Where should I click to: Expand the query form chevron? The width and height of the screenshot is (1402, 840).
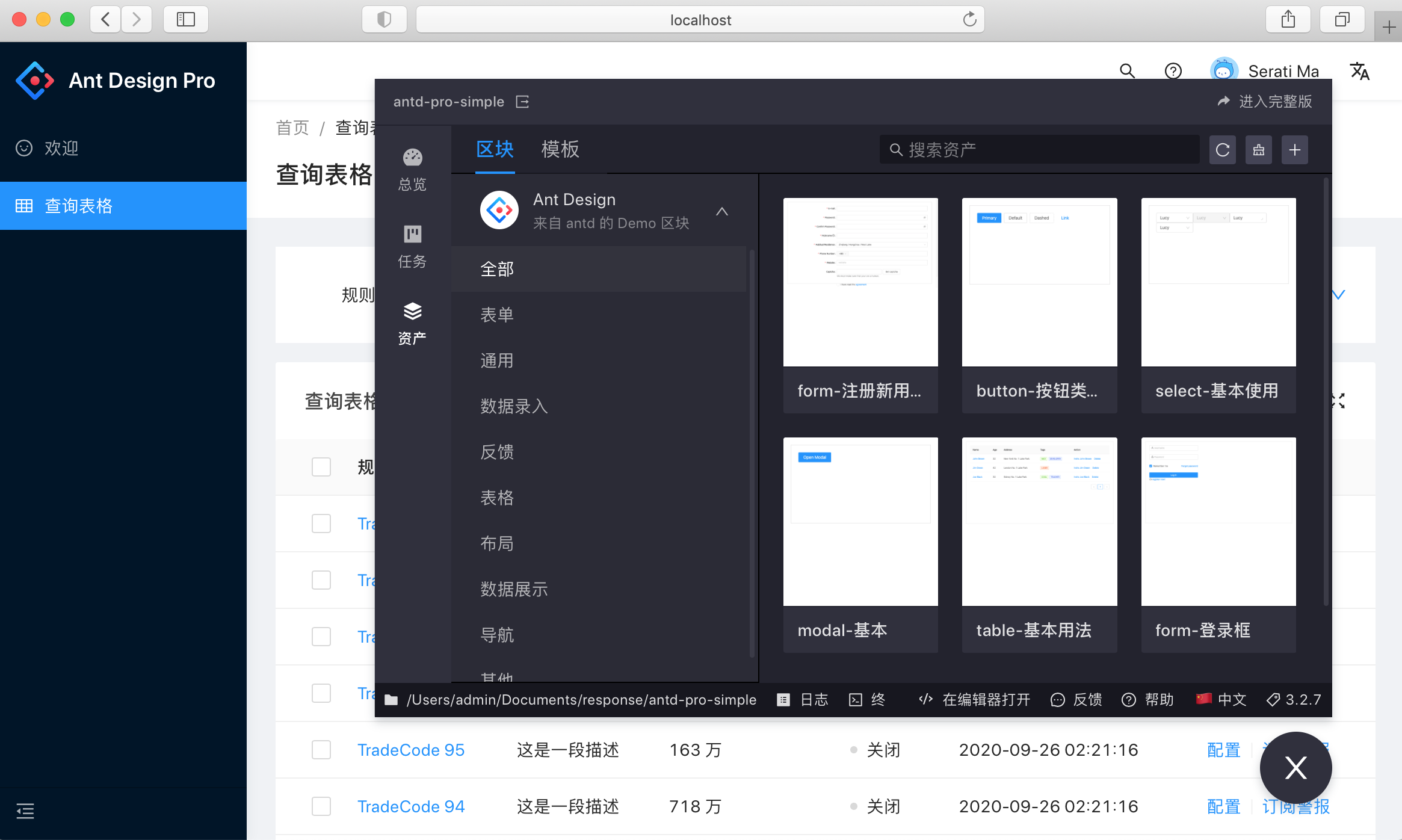(x=1338, y=294)
